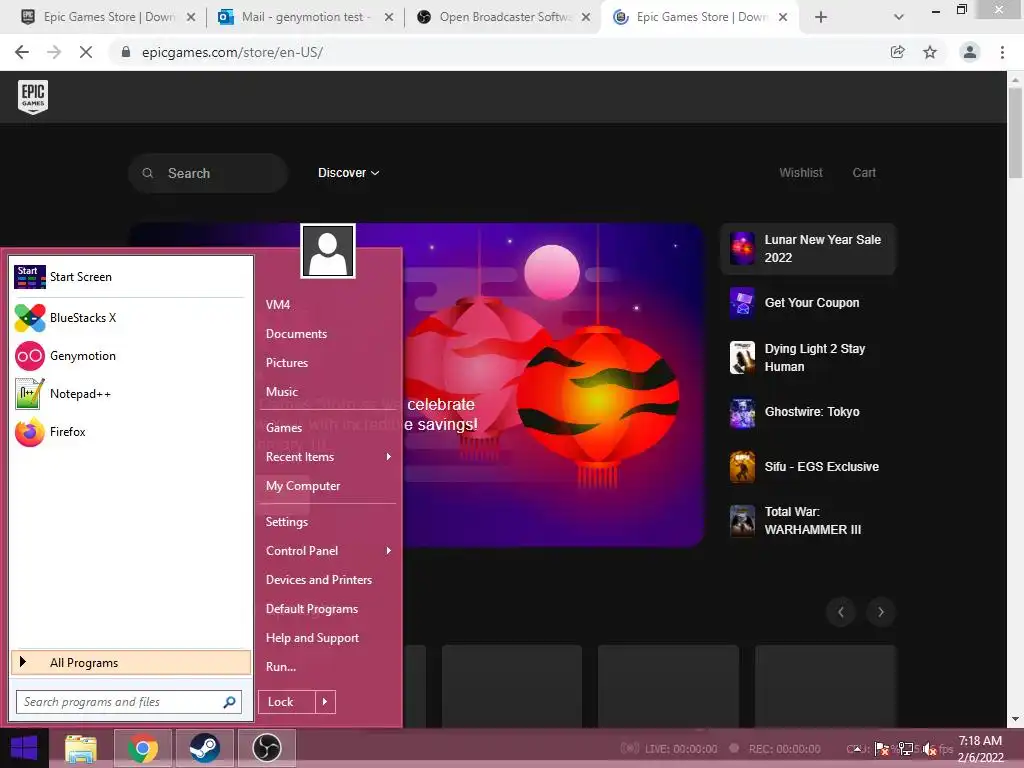Bookmark this page with the star icon
The image size is (1024, 768).
point(930,52)
